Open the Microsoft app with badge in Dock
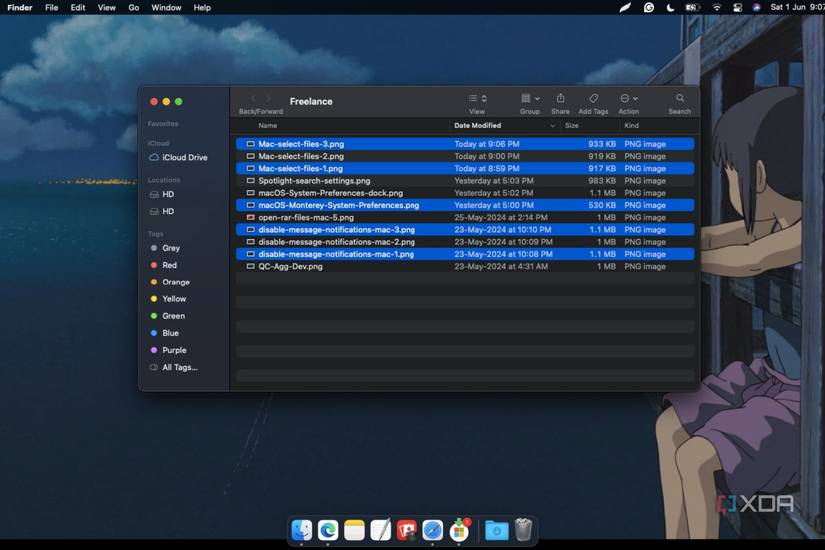The width and height of the screenshot is (825, 550). pos(459,530)
